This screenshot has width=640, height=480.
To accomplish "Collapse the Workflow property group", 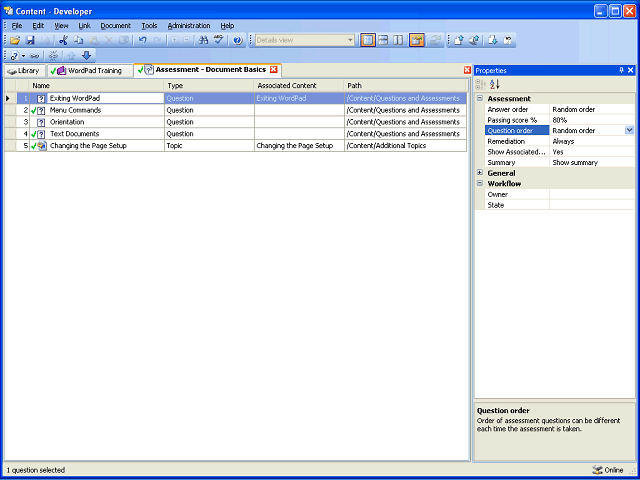I will coord(480,183).
